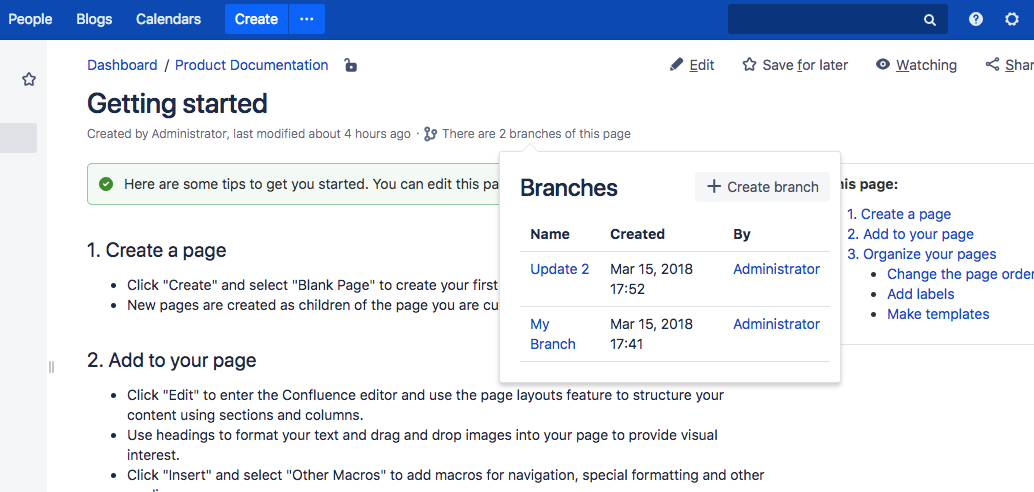Click the 'Getting started' page title
This screenshot has width=1034, height=492.
coord(177,104)
